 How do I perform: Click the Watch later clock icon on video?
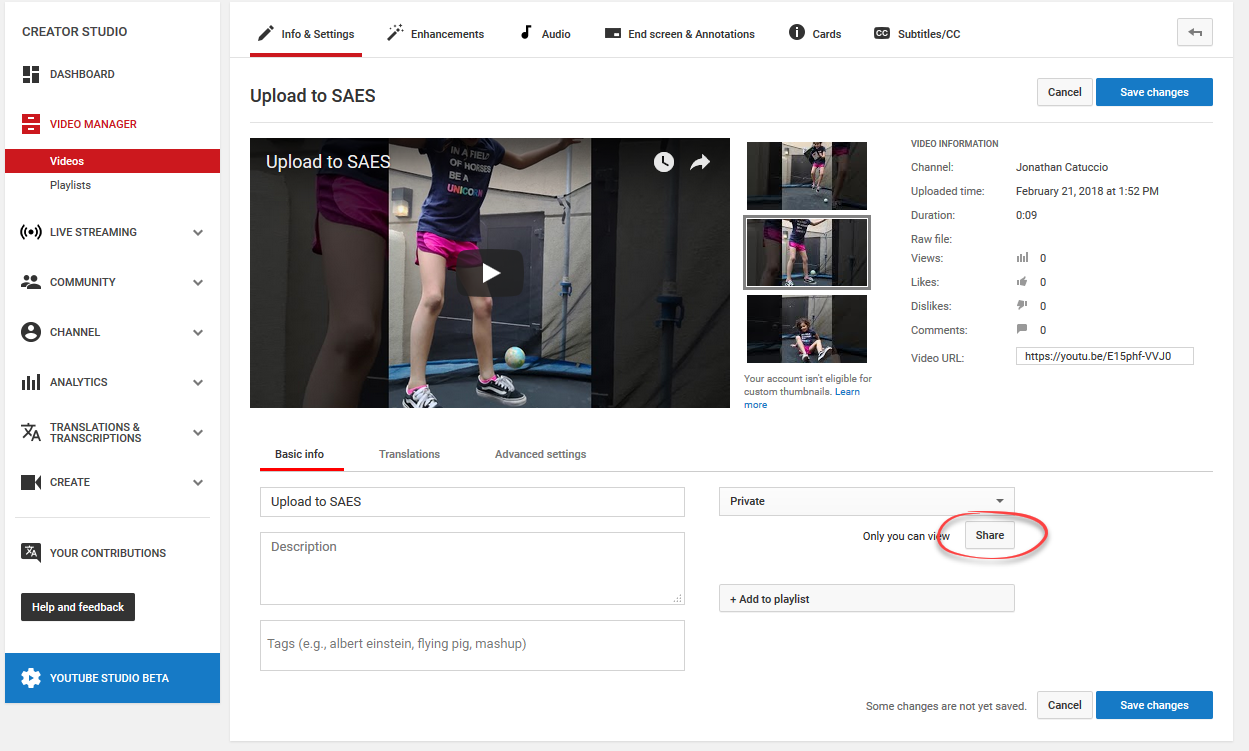pos(664,162)
